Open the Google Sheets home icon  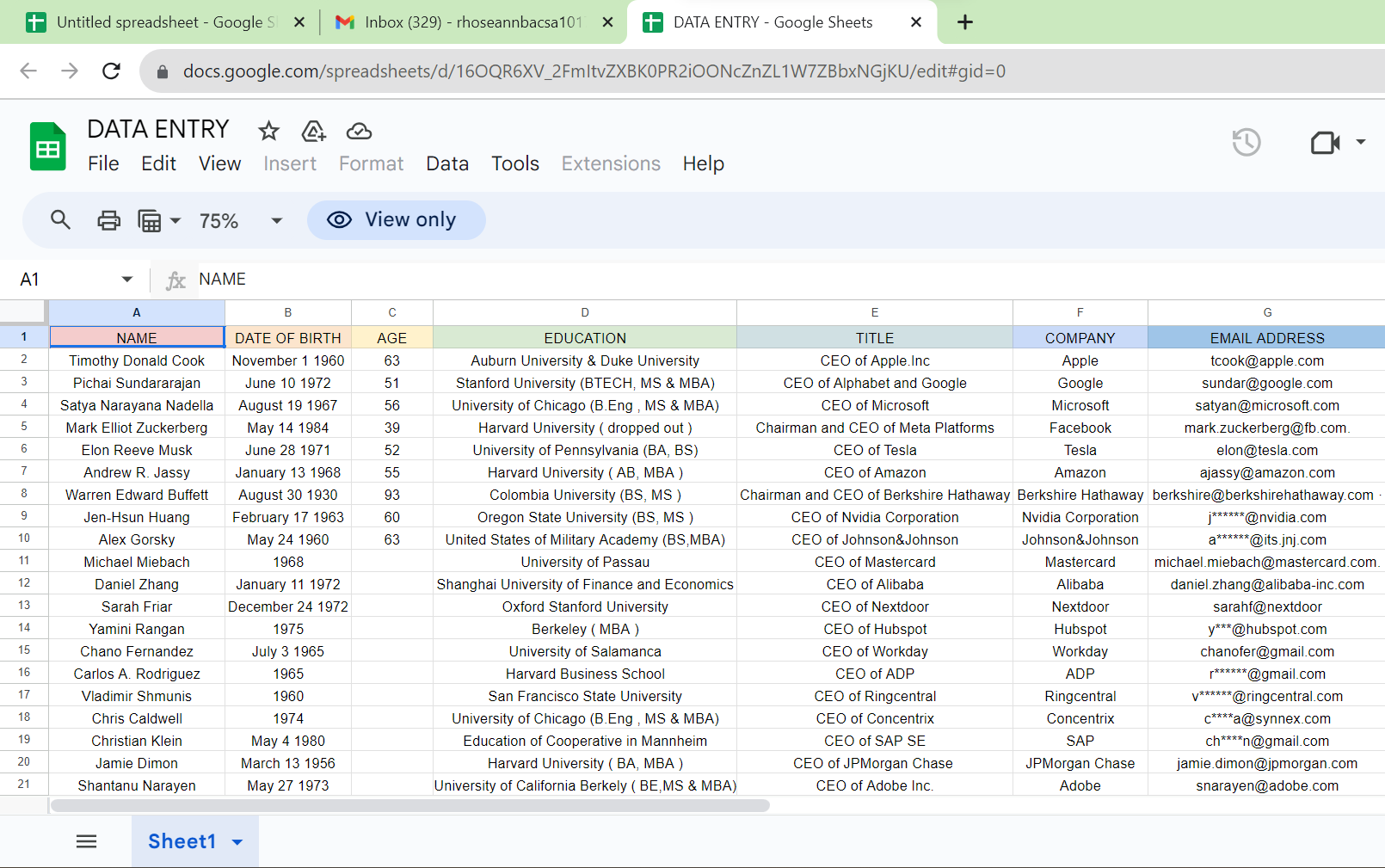(x=47, y=146)
